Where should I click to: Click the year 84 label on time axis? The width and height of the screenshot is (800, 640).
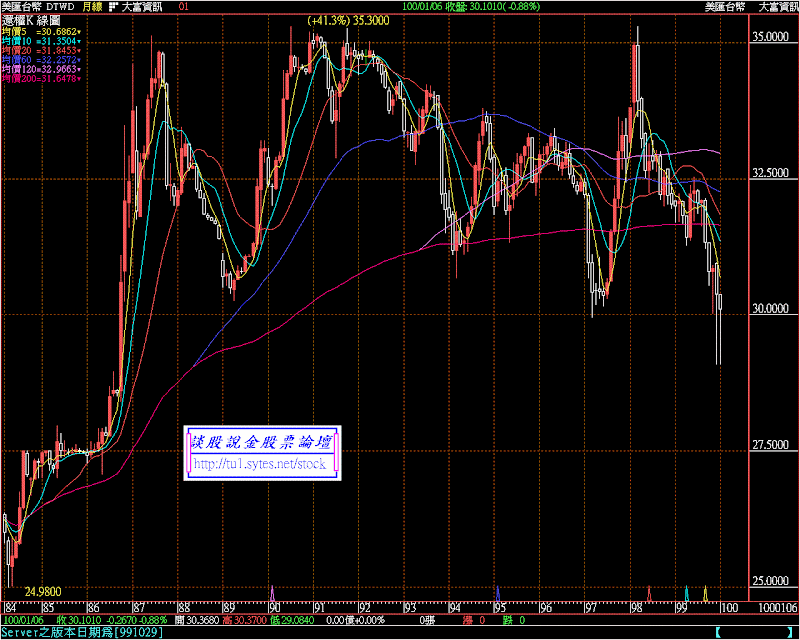[10, 608]
